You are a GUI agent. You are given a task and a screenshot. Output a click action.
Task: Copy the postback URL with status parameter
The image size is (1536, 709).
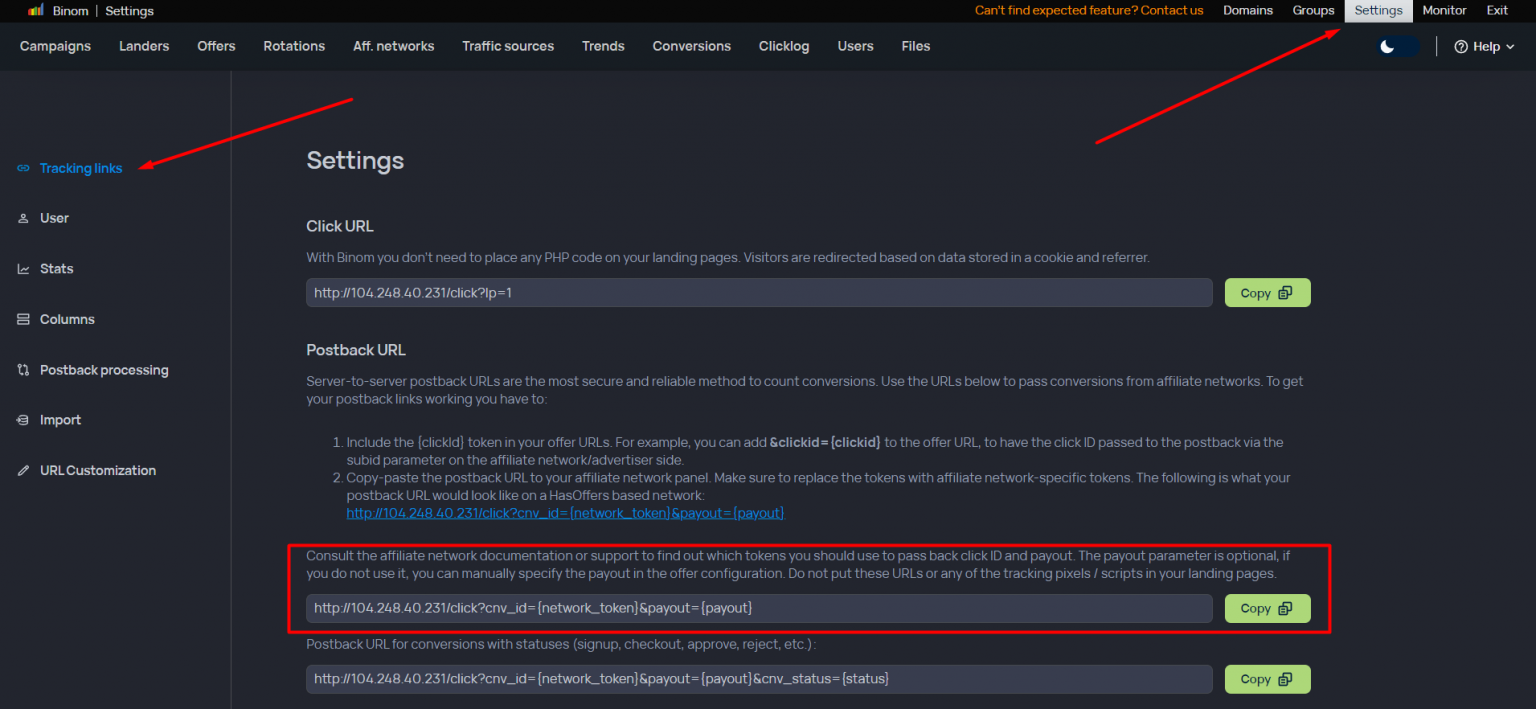click(x=1267, y=679)
